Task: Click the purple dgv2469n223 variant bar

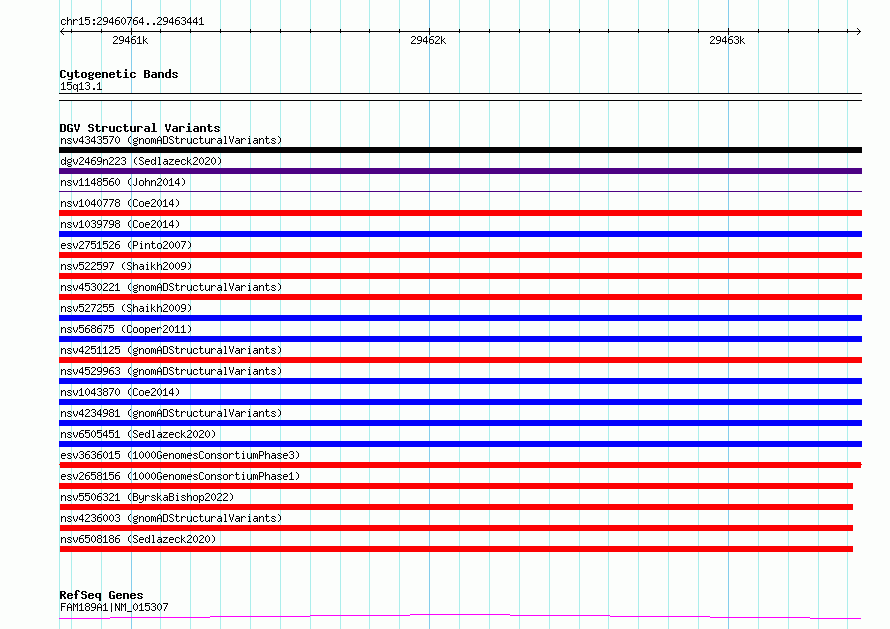Action: pos(460,171)
